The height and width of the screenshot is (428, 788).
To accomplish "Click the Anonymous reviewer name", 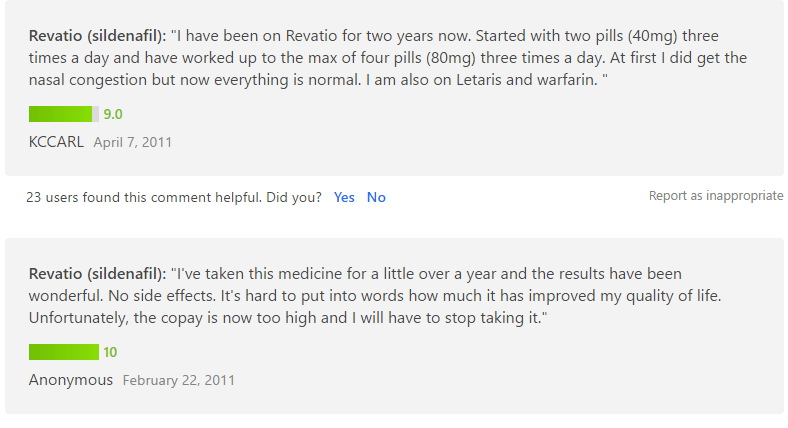I will point(71,380).
